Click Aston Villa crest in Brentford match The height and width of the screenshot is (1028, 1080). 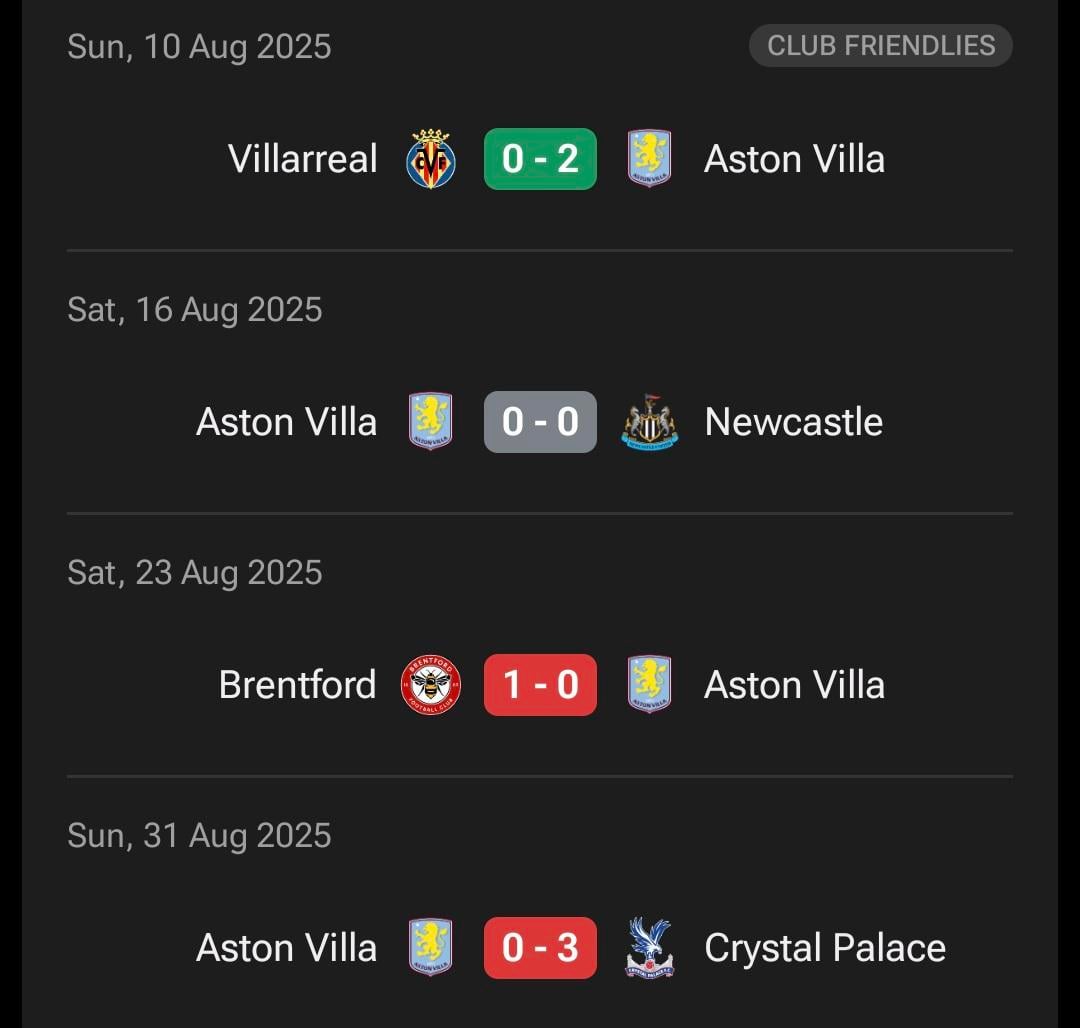pos(649,685)
